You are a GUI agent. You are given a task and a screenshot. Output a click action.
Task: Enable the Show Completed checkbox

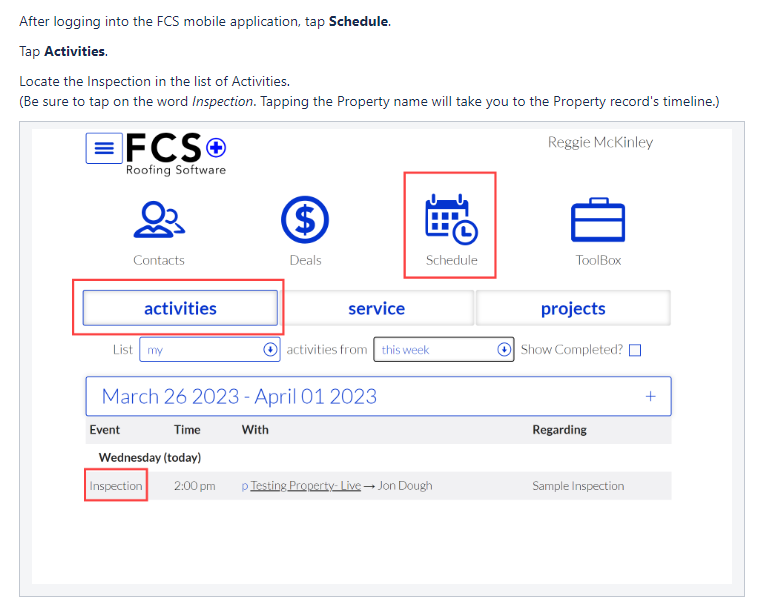coord(635,350)
